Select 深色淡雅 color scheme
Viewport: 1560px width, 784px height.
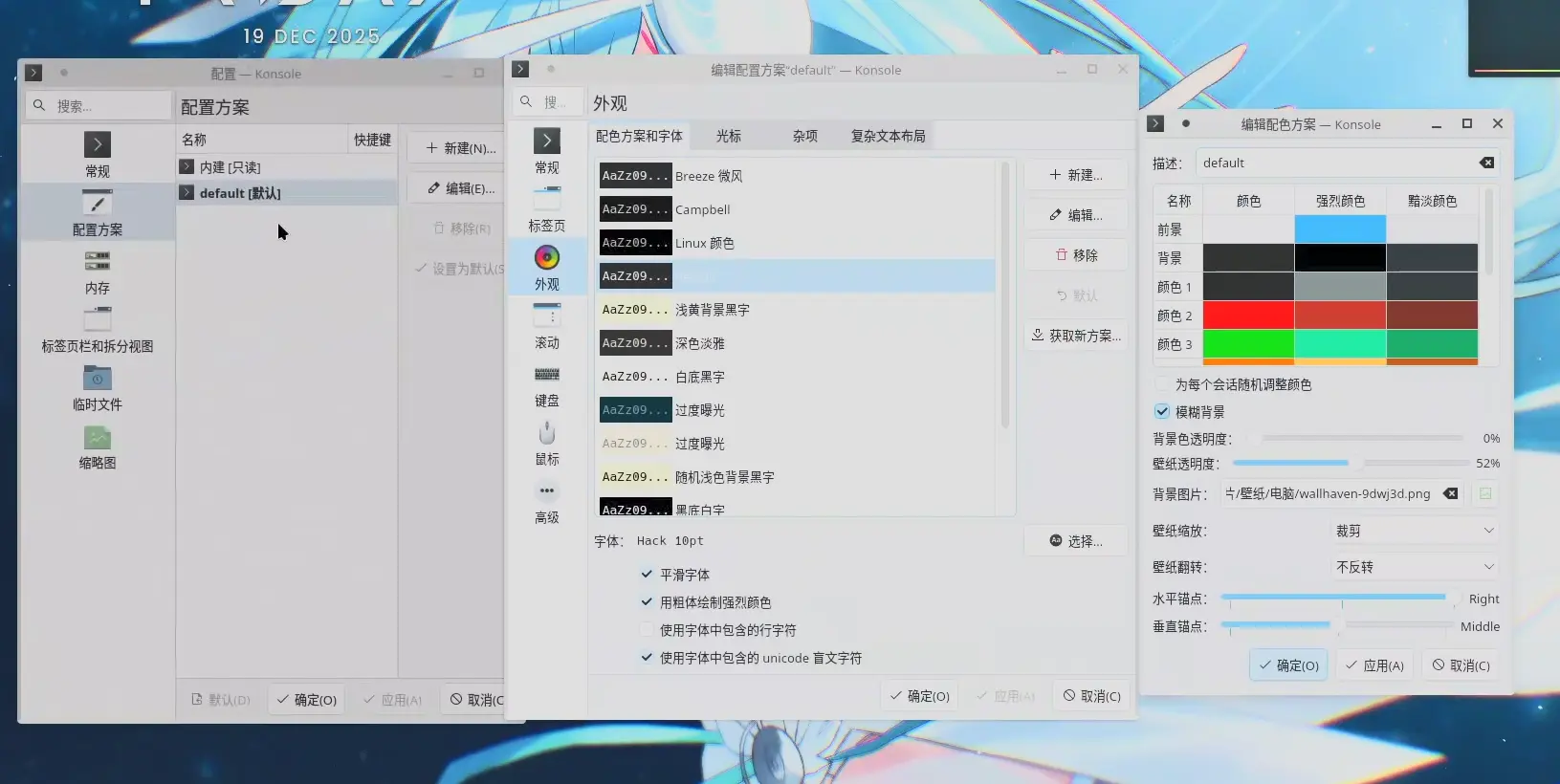coord(796,343)
